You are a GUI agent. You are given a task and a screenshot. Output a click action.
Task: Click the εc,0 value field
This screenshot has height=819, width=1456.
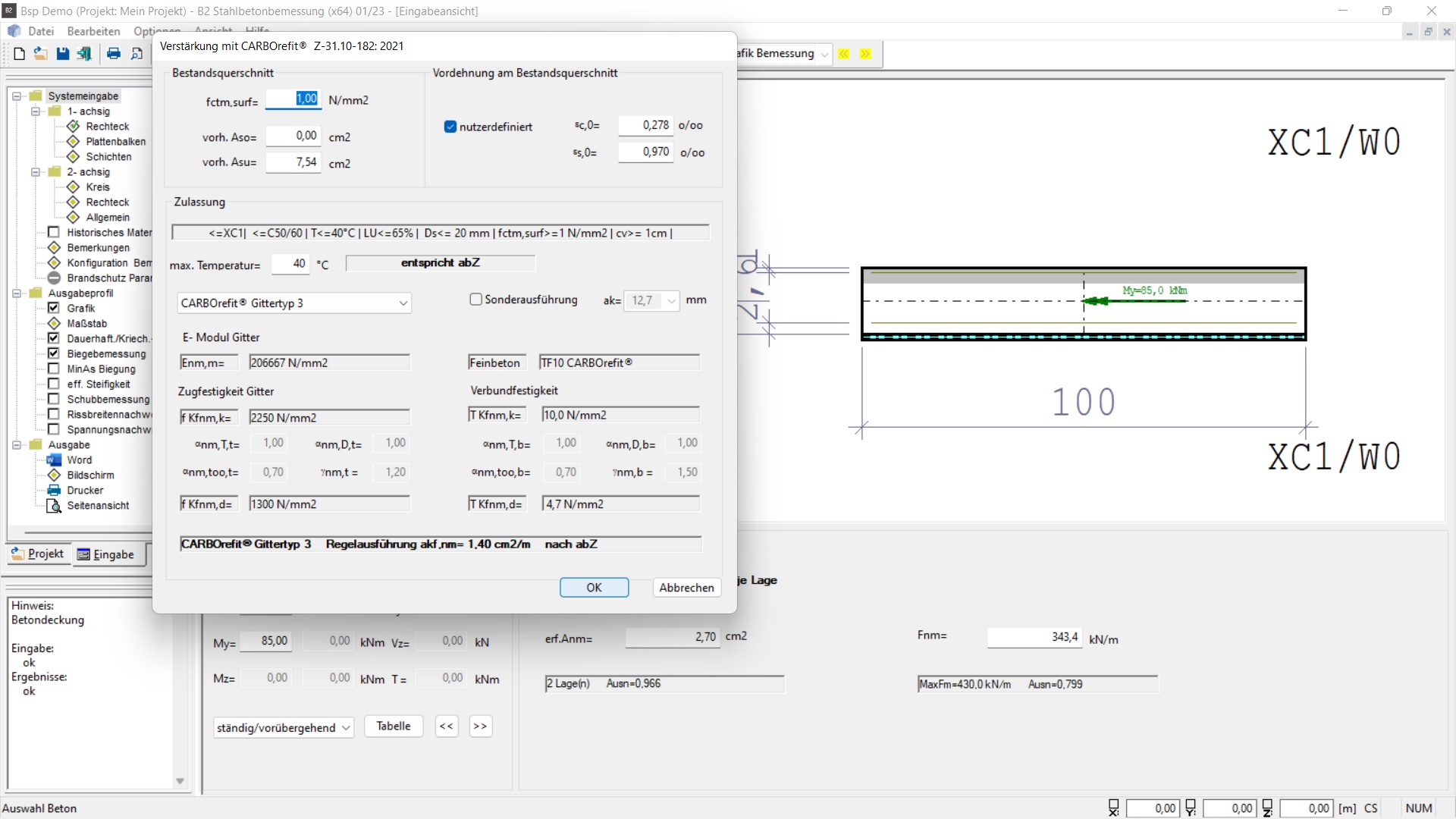point(645,125)
